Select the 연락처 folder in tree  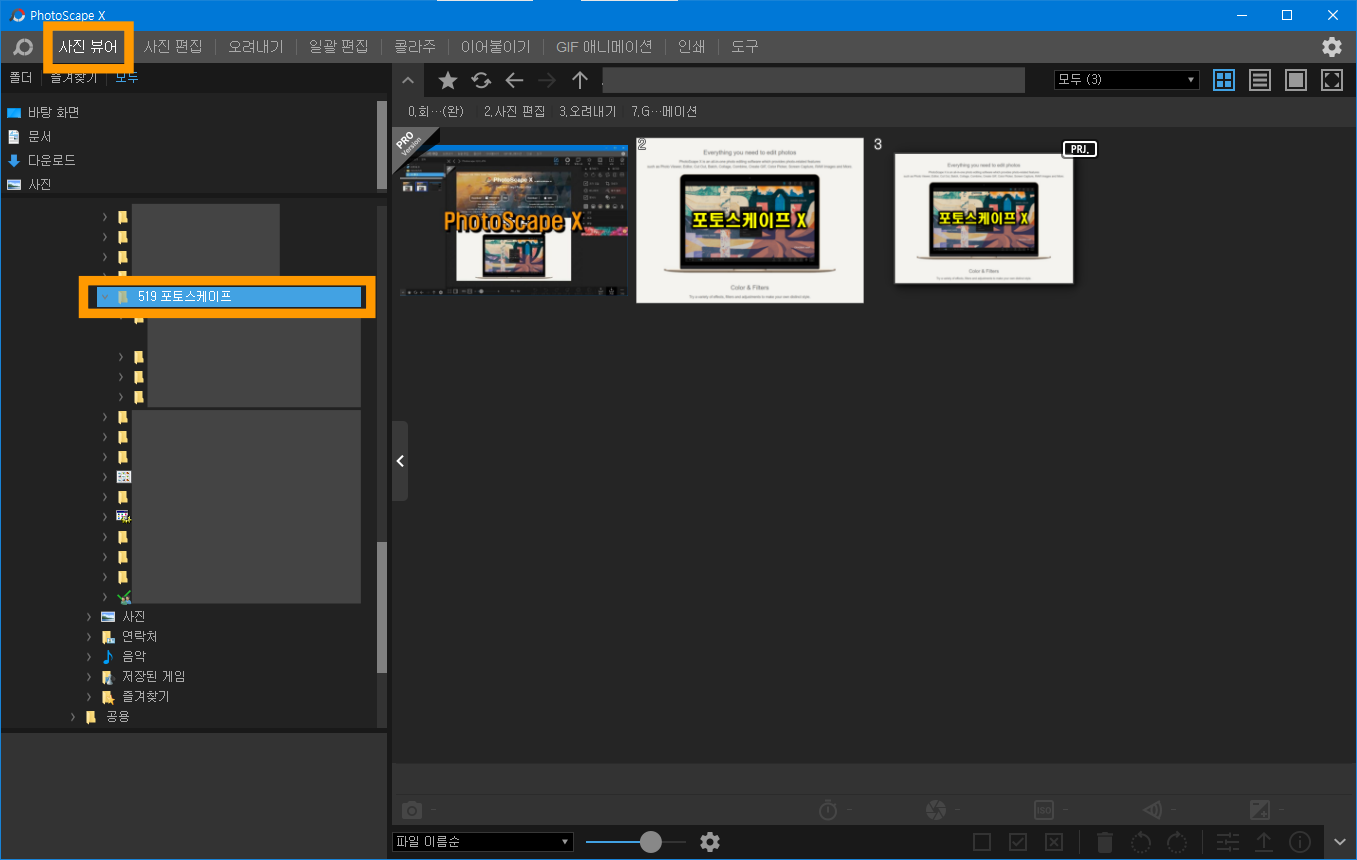coord(139,637)
